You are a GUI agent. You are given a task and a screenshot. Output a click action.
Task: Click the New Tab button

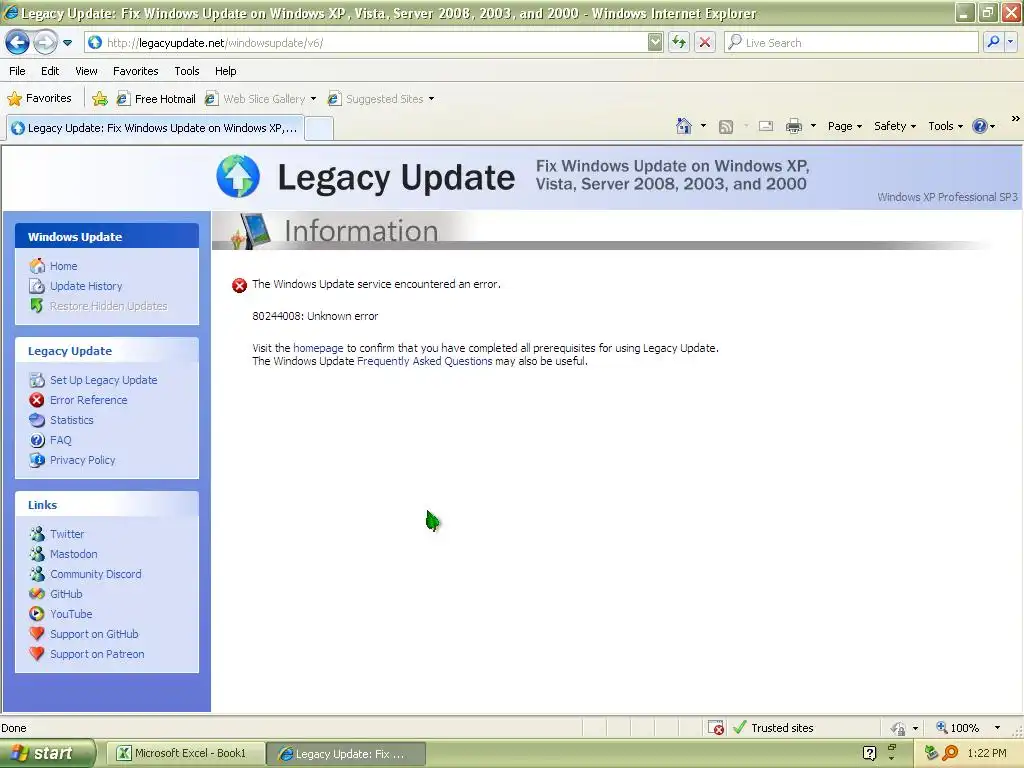click(319, 129)
